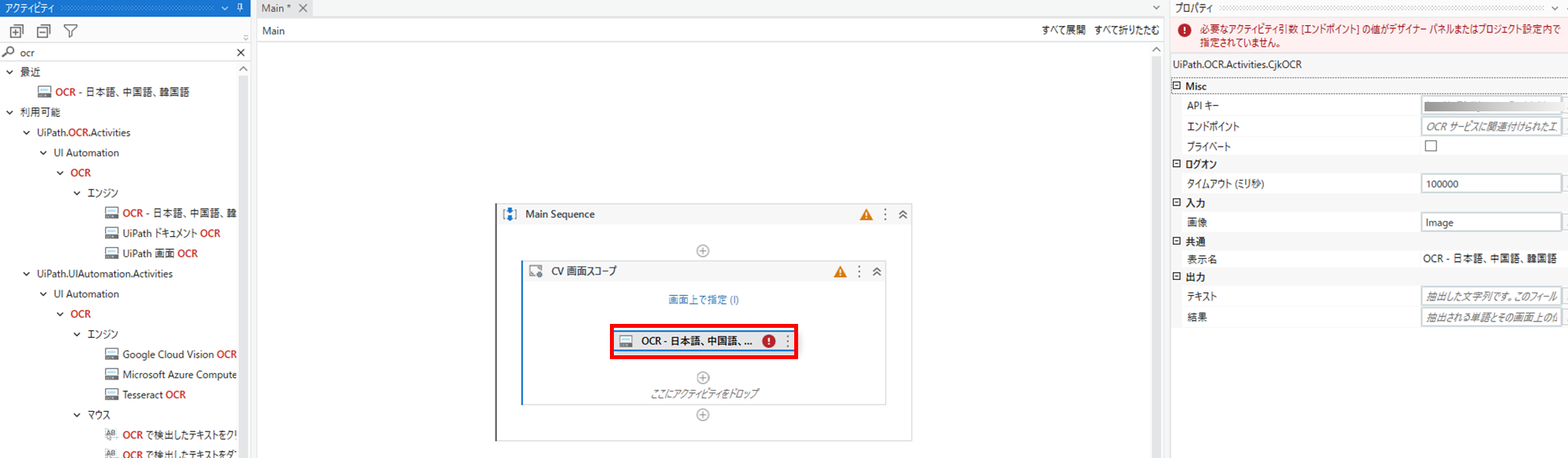Viewport: 1568px width, 458px height.
Task: Collapse the 最近 group
Action: 9,71
